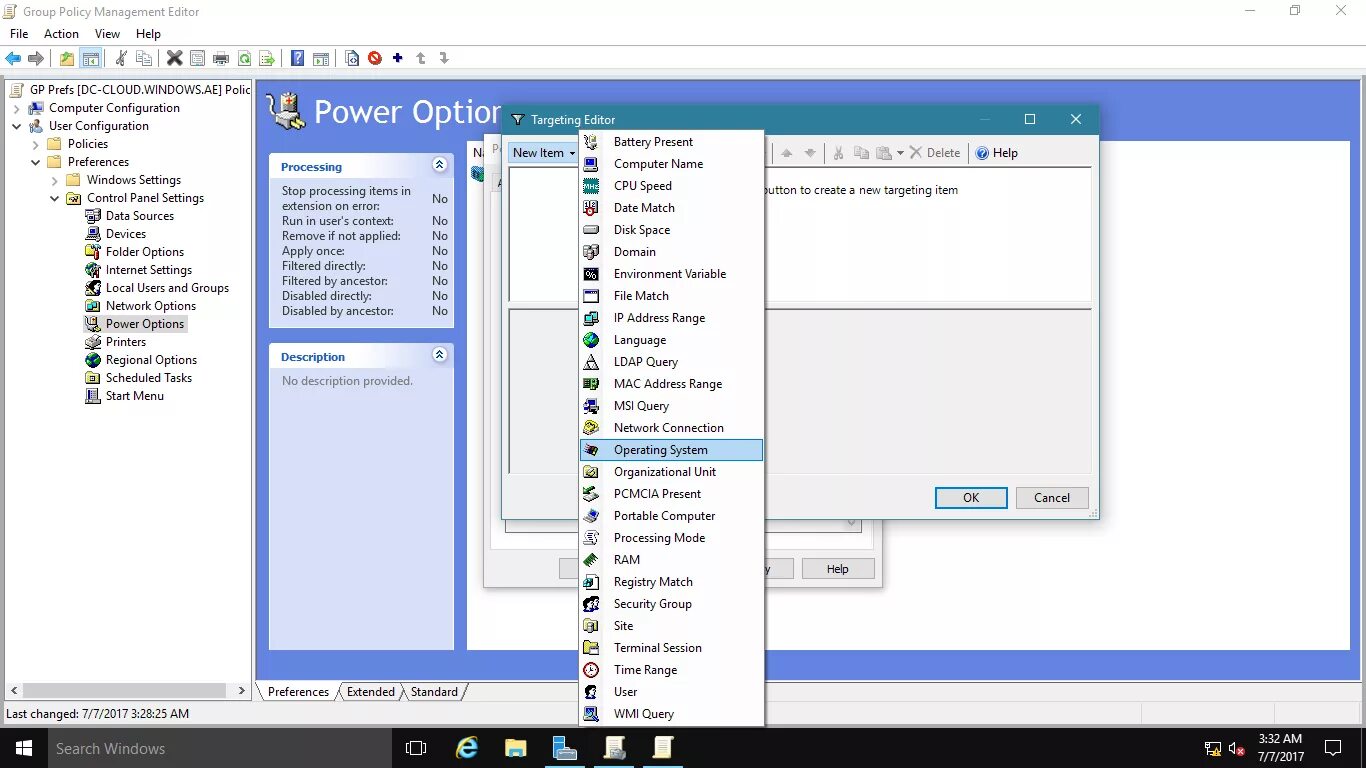Collapse Control Panel Settings node
This screenshot has height=768, width=1366.
coord(55,198)
